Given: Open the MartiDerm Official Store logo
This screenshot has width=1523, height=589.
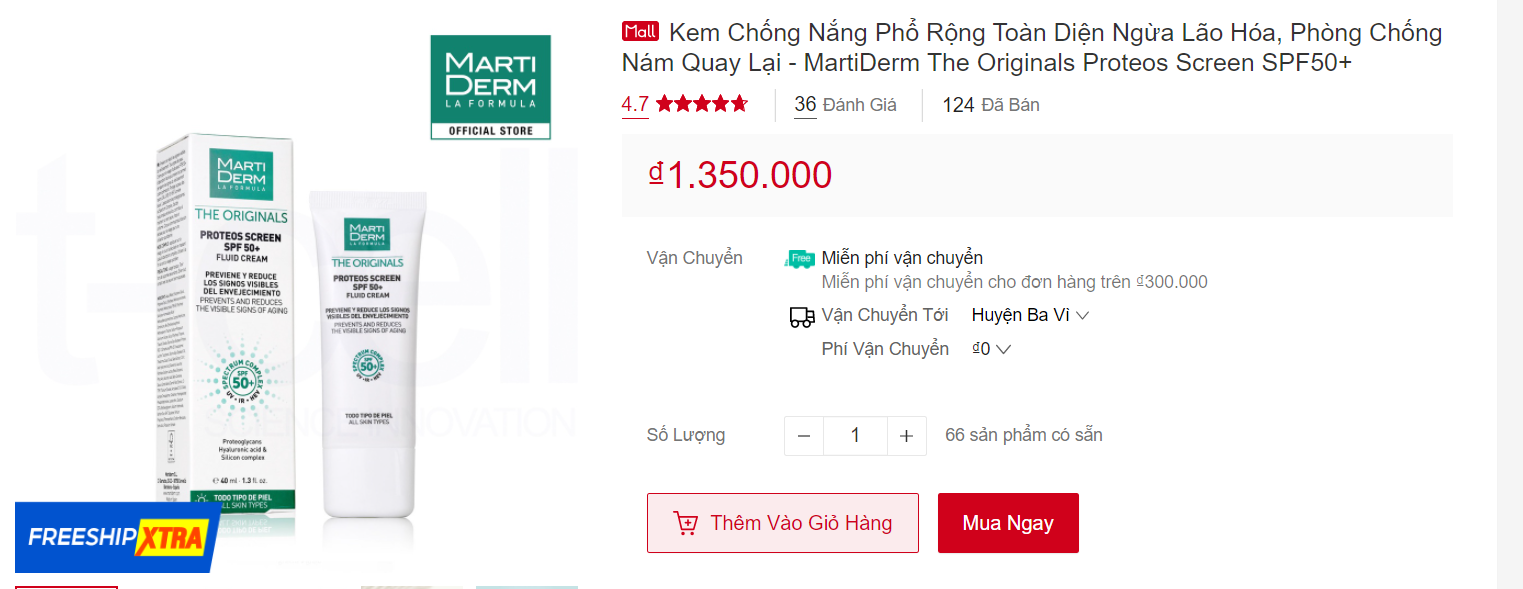Looking at the screenshot, I should (x=490, y=87).
